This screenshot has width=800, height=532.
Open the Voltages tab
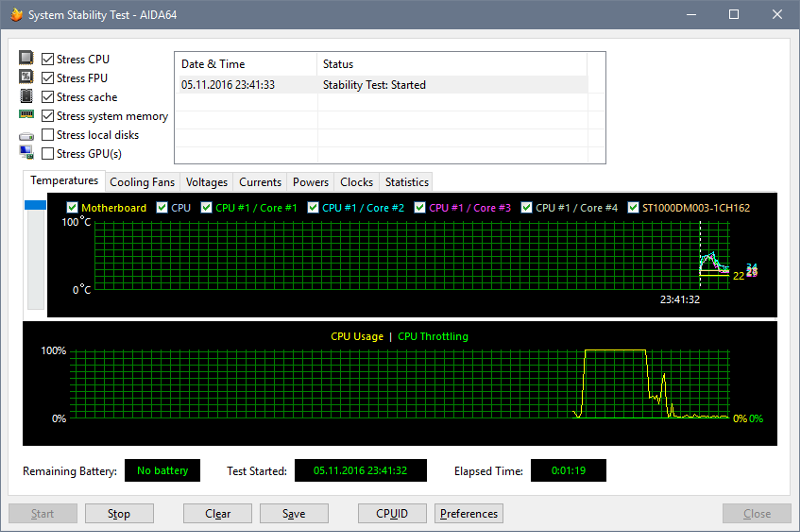tap(207, 182)
